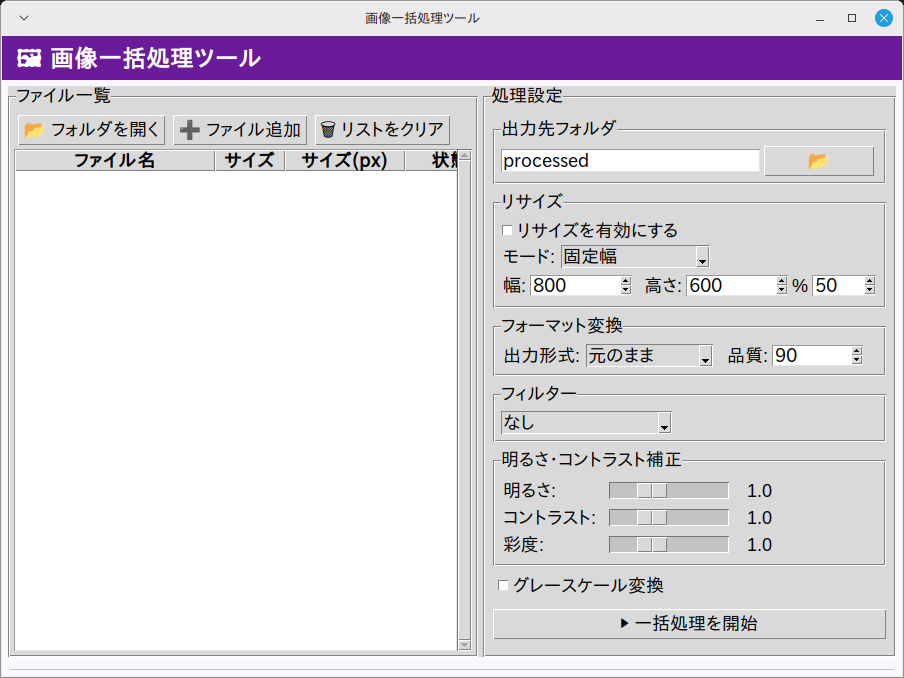Click the リストをクリア clear list button
This screenshot has height=678, width=904.
pos(382,130)
